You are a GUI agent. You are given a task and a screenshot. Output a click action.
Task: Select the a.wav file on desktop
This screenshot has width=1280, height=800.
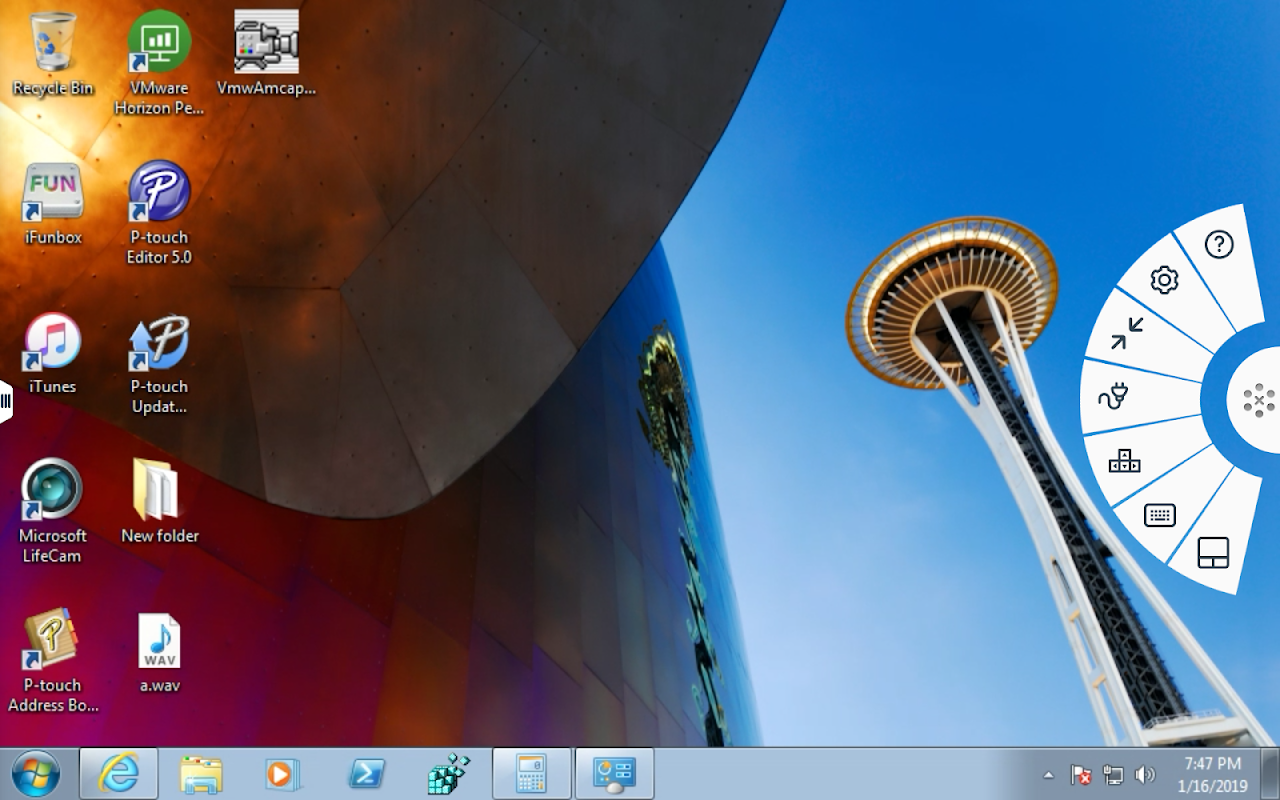click(159, 654)
